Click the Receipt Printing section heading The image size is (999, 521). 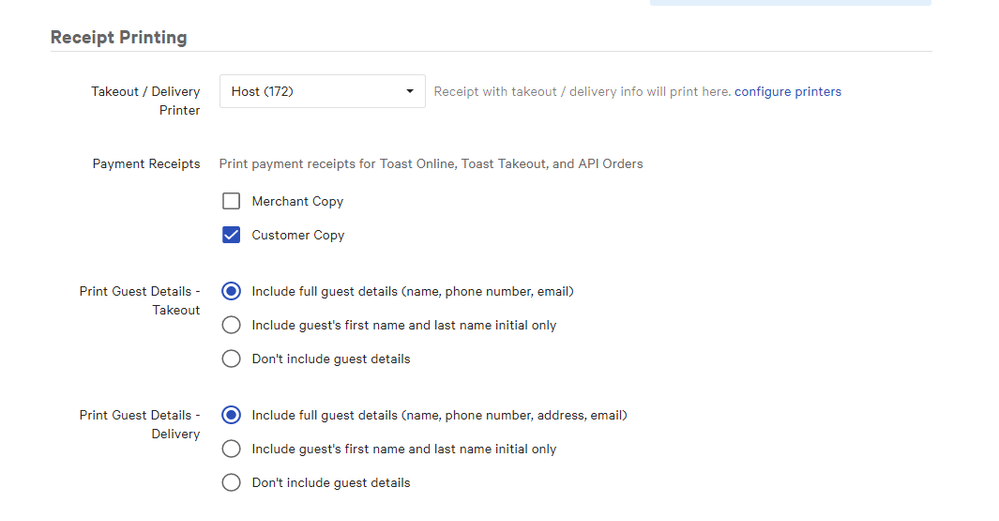click(x=119, y=38)
